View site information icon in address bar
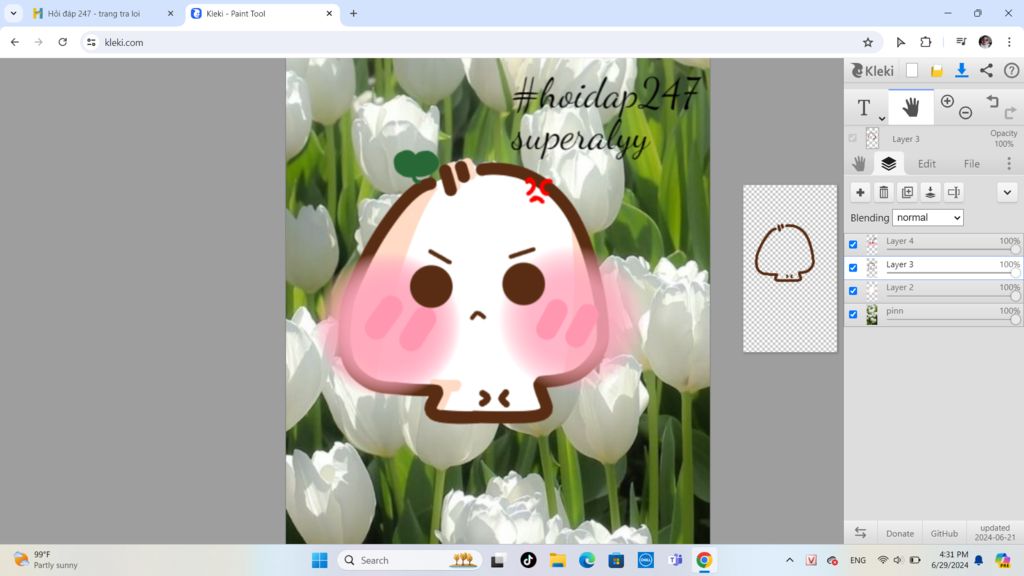 coord(91,42)
